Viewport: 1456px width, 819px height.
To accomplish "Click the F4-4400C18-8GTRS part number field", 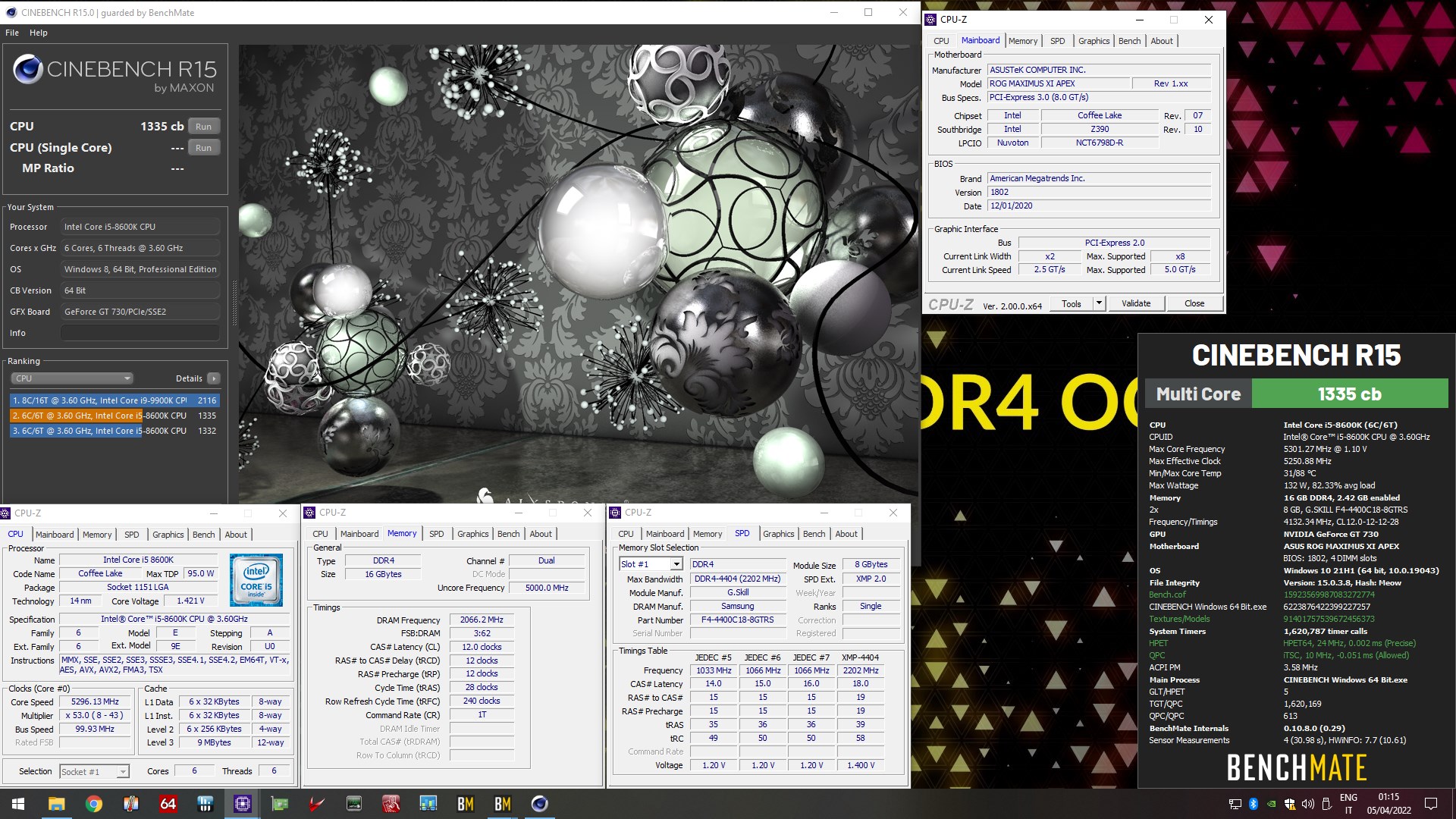I will click(x=738, y=620).
